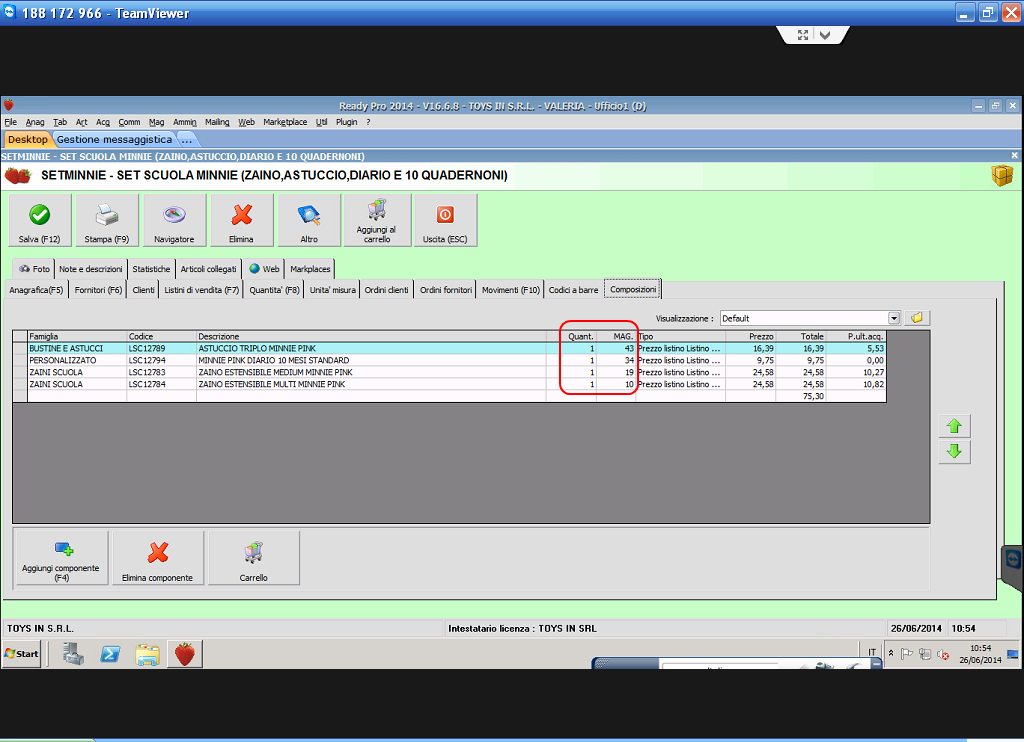Open the Mag menu
The image size is (1024, 742).
[x=157, y=122]
